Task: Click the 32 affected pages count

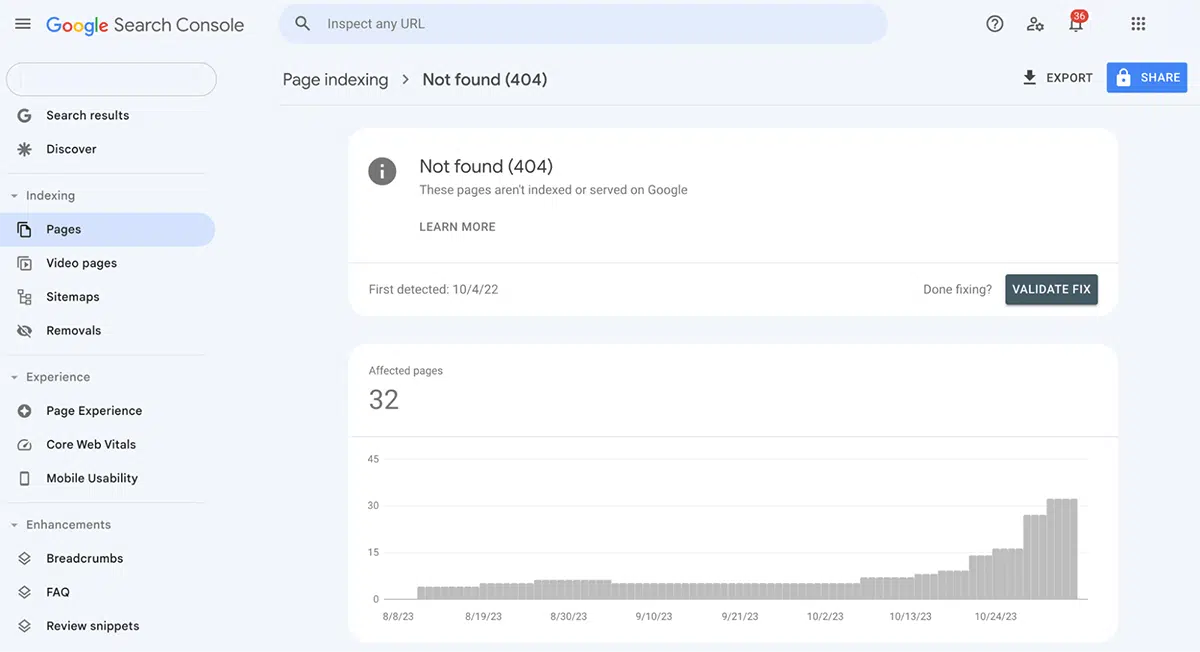Action: pyautogui.click(x=384, y=400)
